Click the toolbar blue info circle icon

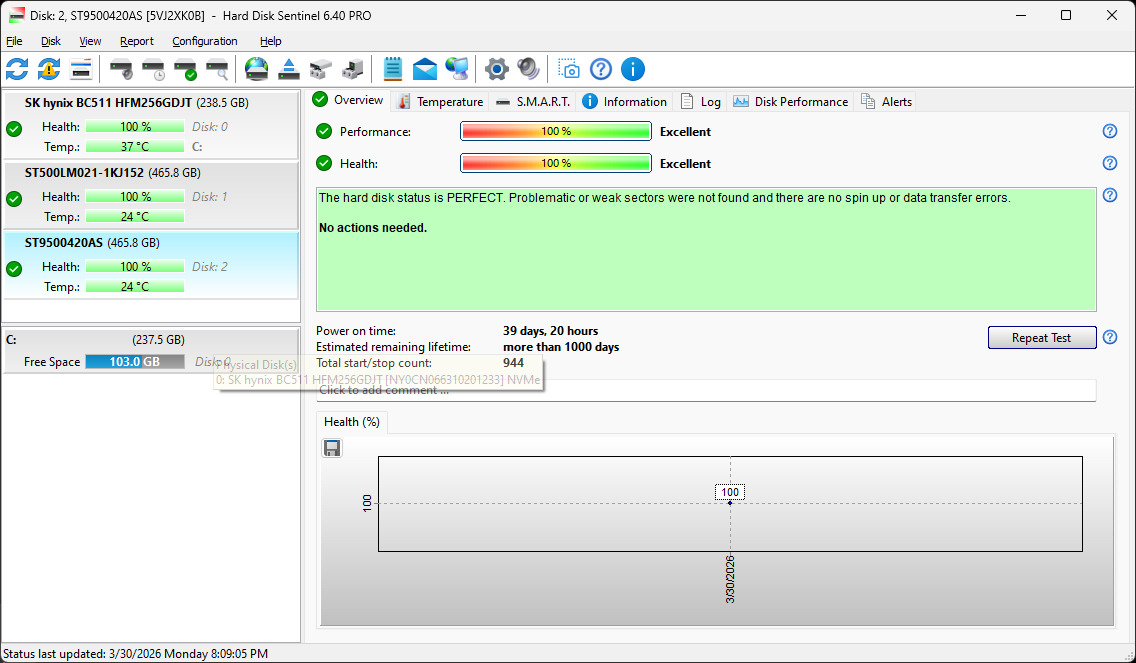(x=632, y=70)
